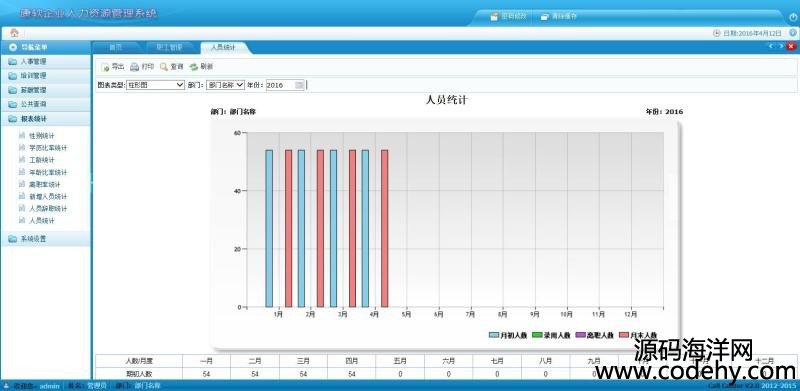Open the help question-mark icon
The image size is (800, 391).
793,33
